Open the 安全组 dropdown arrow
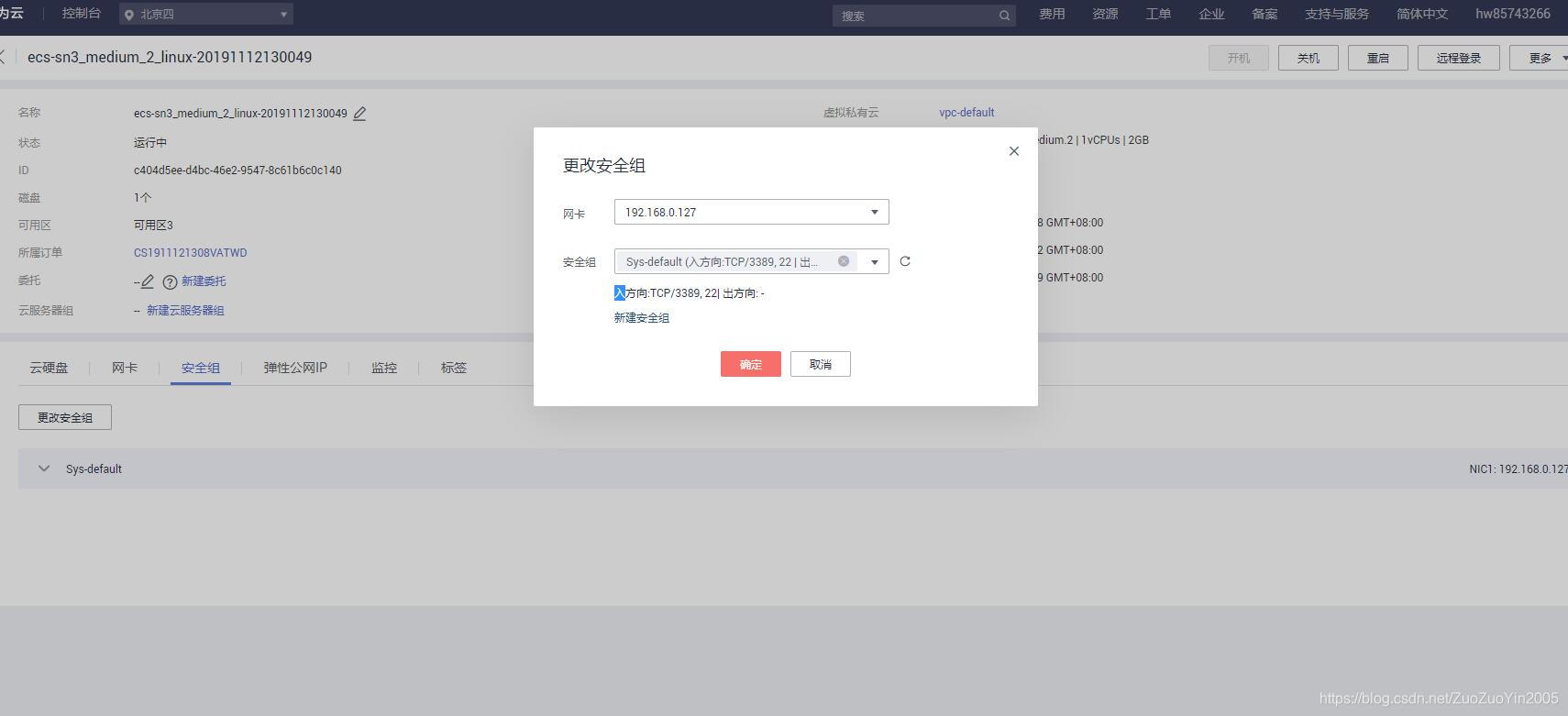This screenshot has width=1568, height=716. 875,262
